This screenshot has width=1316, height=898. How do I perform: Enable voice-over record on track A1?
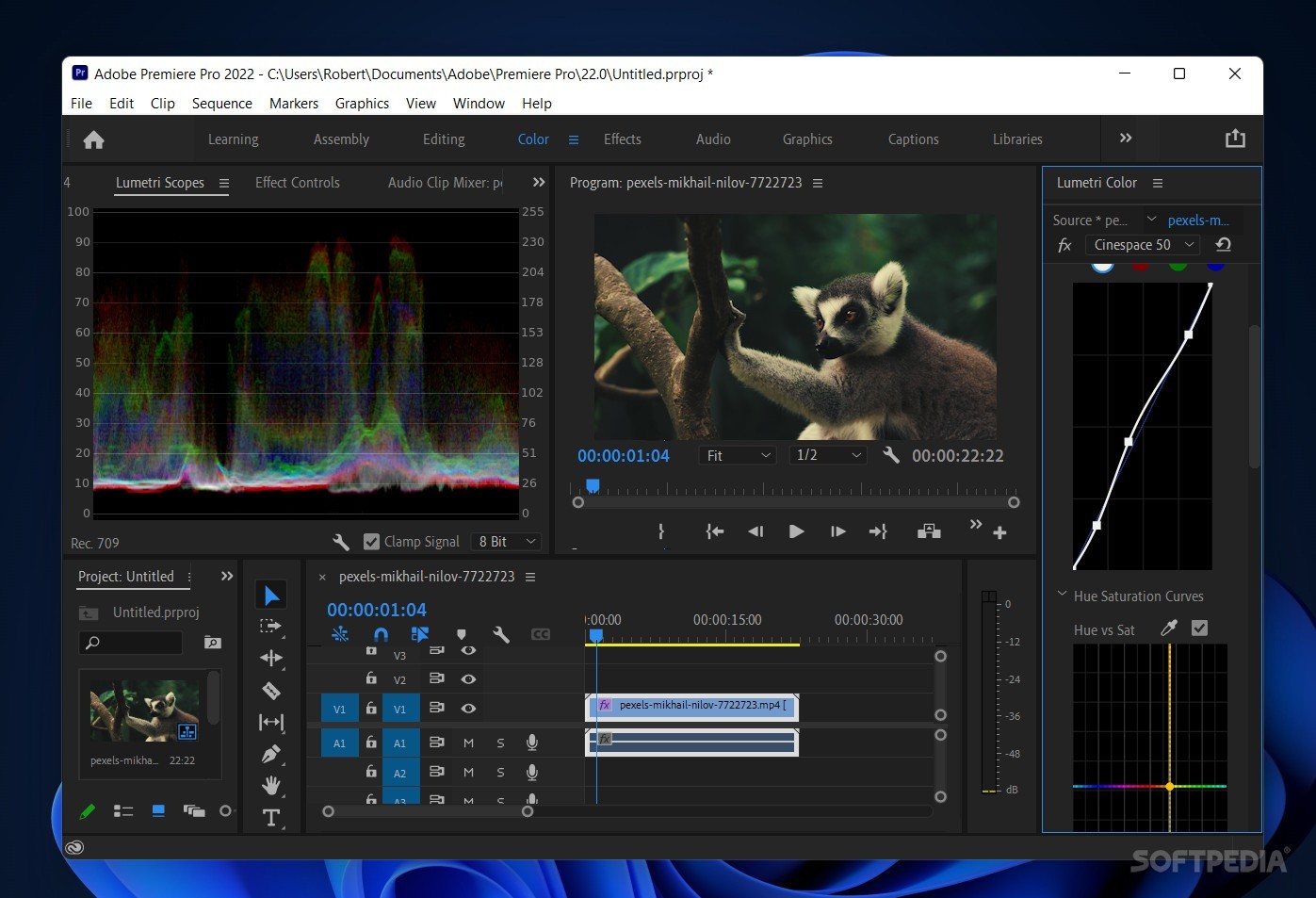532,743
